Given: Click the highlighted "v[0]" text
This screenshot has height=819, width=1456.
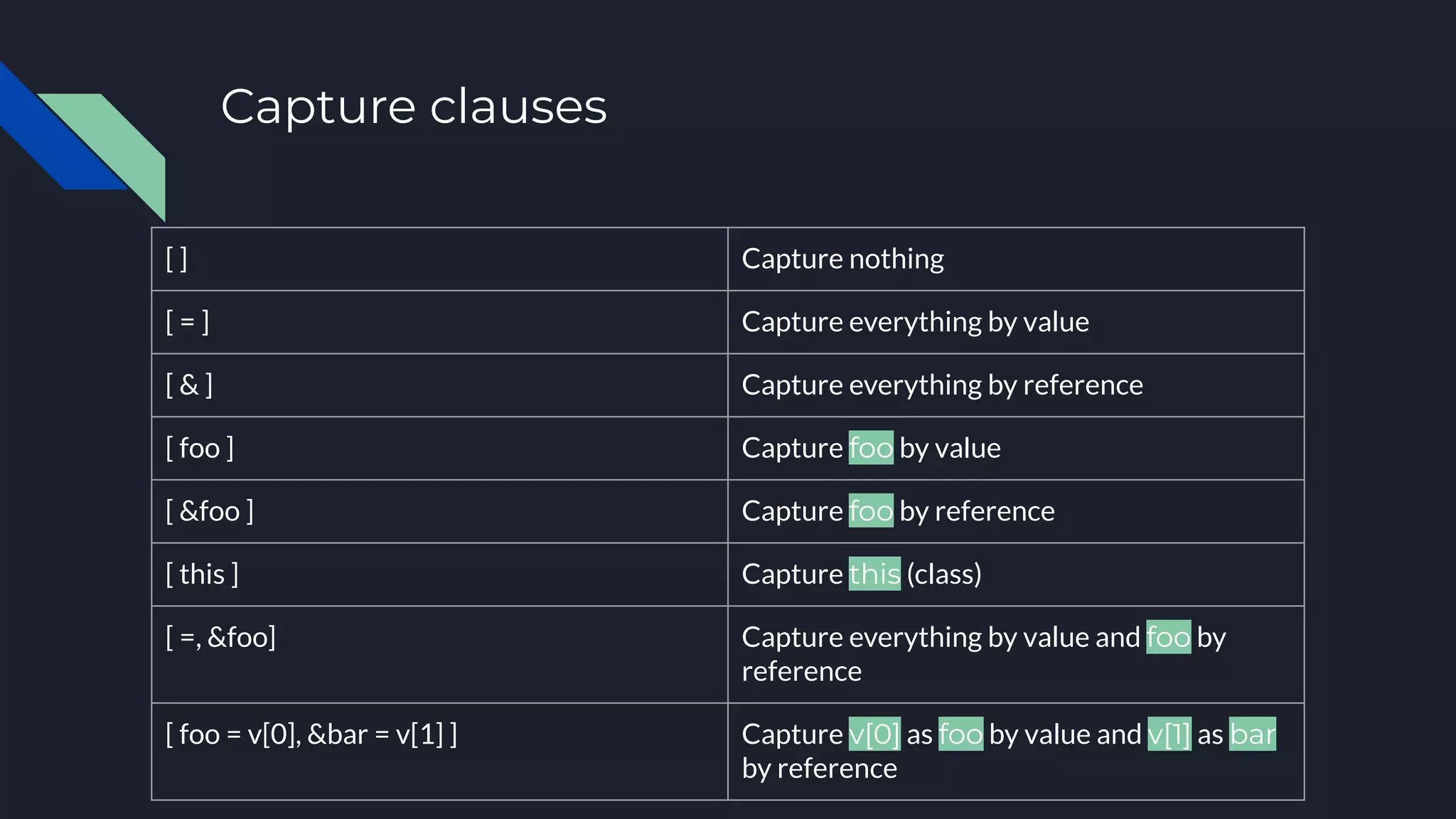Looking at the screenshot, I should 874,734.
